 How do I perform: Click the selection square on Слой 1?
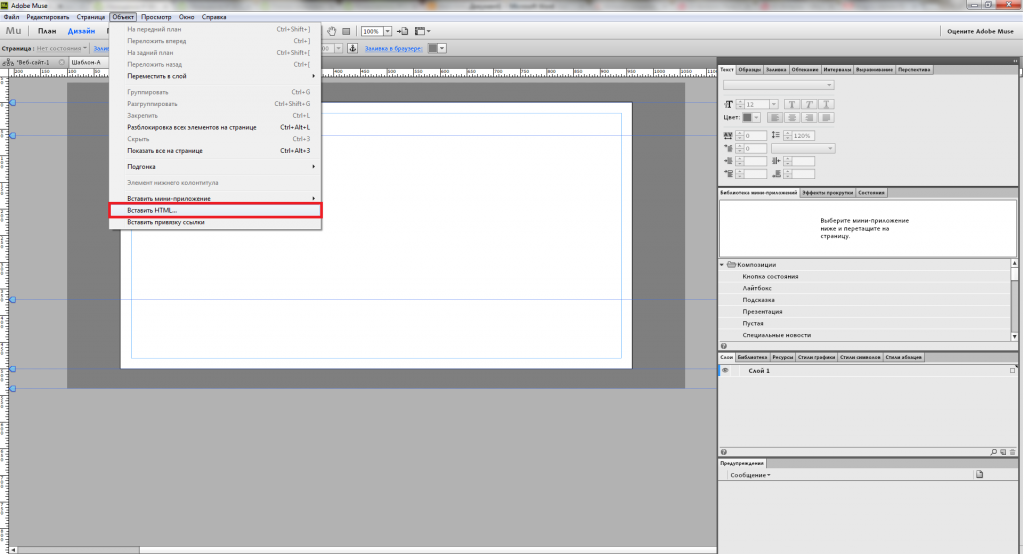(x=1013, y=371)
